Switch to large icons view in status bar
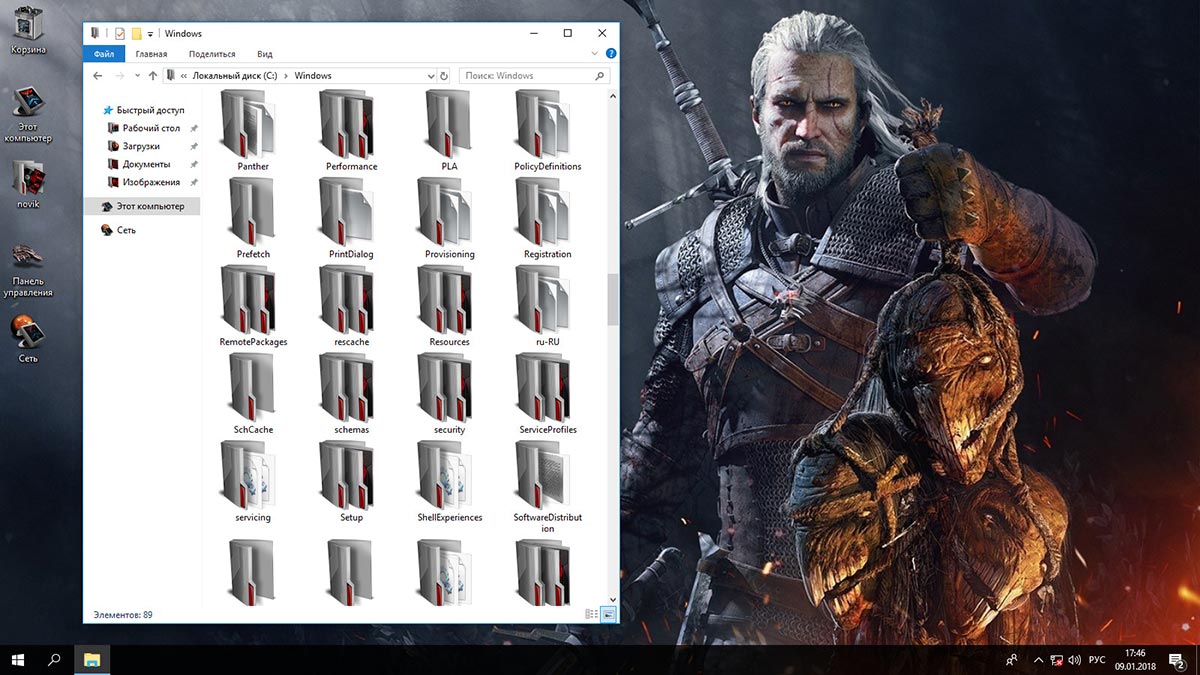Image resolution: width=1200 pixels, height=675 pixels. 608,614
